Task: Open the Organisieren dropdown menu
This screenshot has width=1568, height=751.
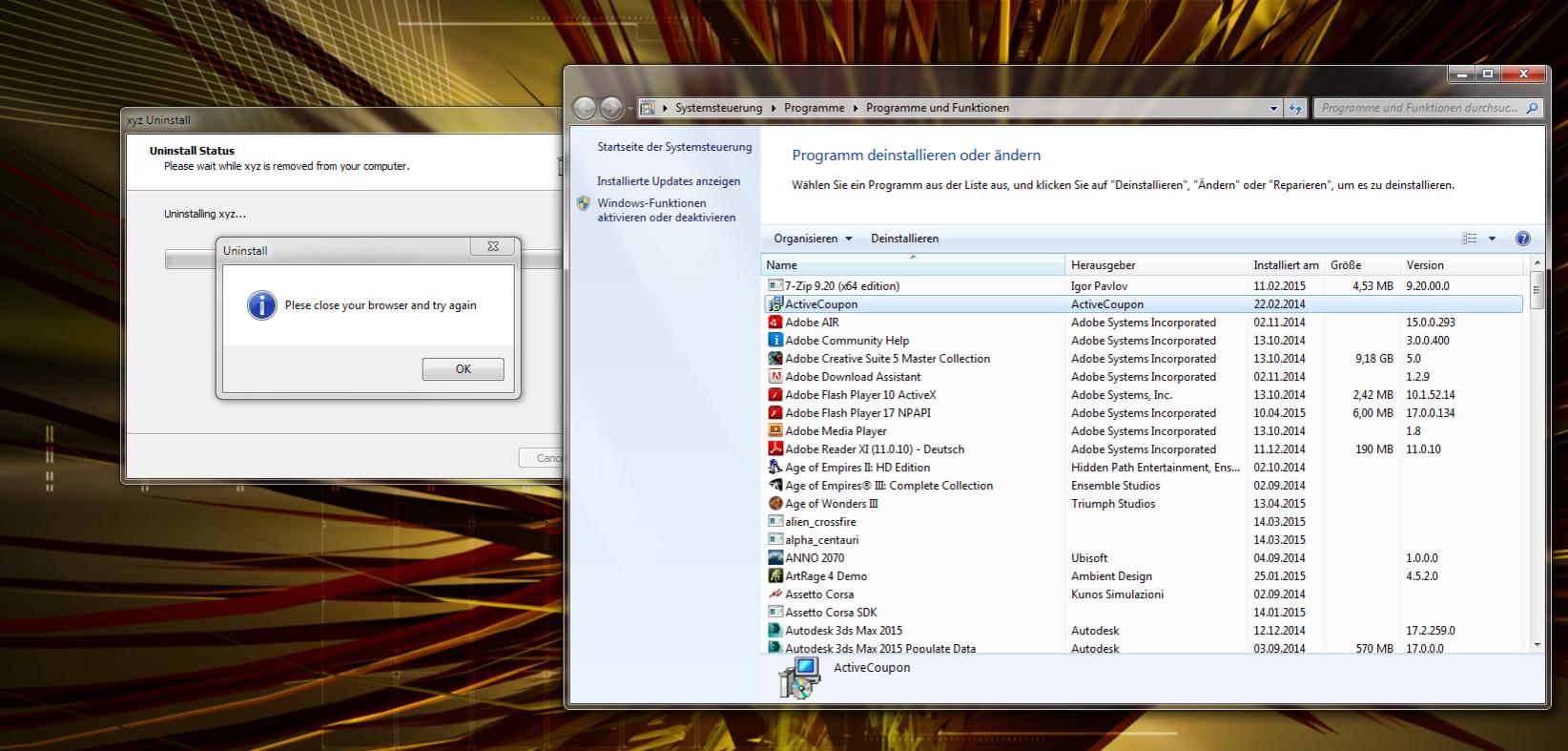Action: click(813, 239)
